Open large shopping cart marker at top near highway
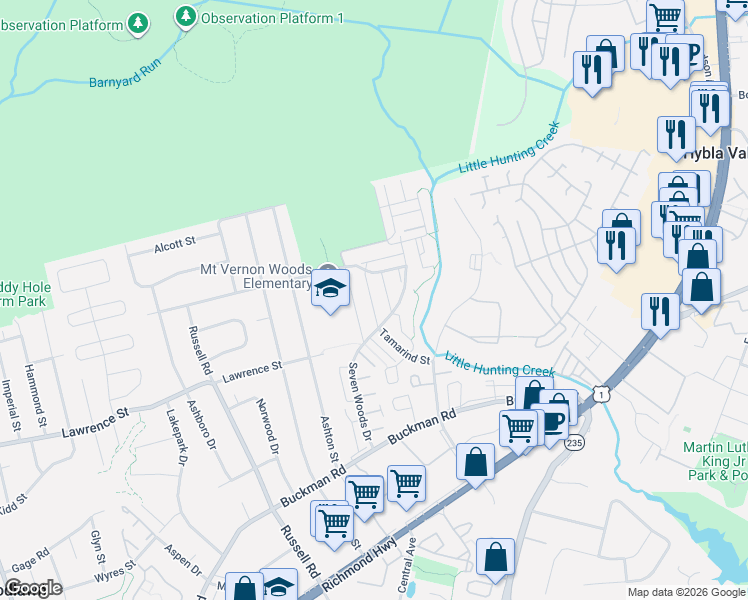Image resolution: width=748 pixels, height=600 pixels. point(665,18)
